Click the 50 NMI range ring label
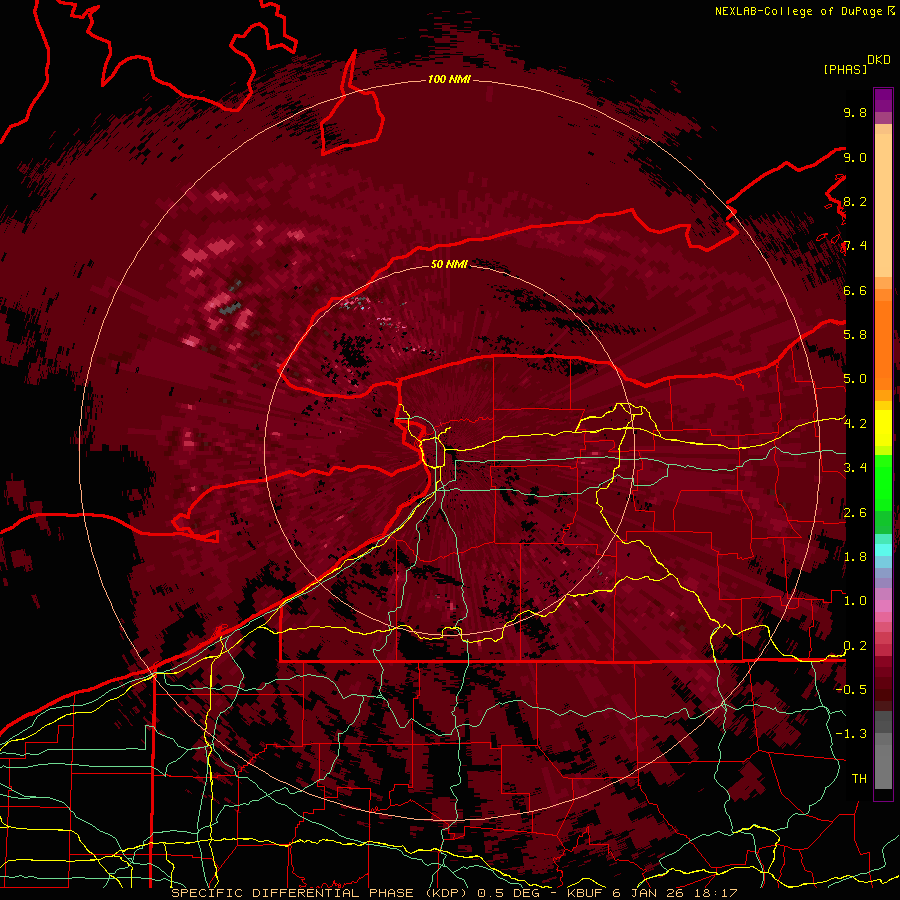 pyautogui.click(x=449, y=264)
